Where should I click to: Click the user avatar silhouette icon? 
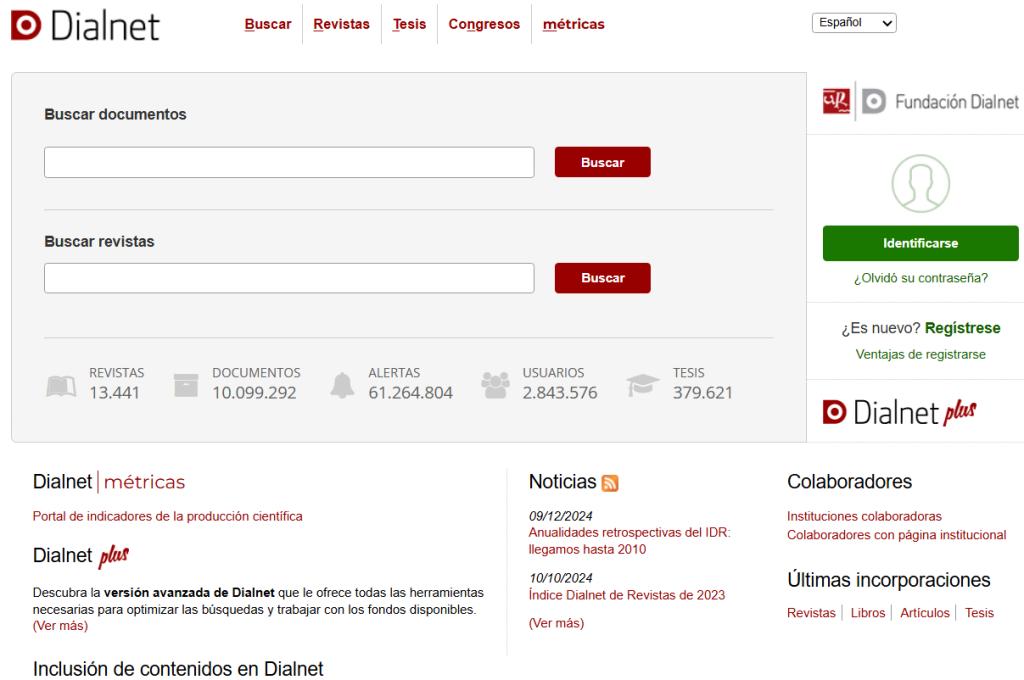[921, 184]
